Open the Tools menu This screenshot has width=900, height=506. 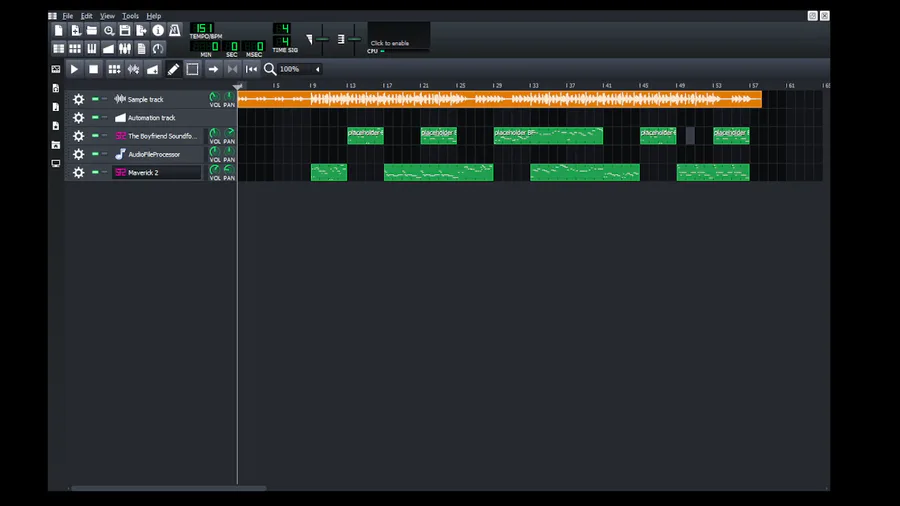[130, 16]
